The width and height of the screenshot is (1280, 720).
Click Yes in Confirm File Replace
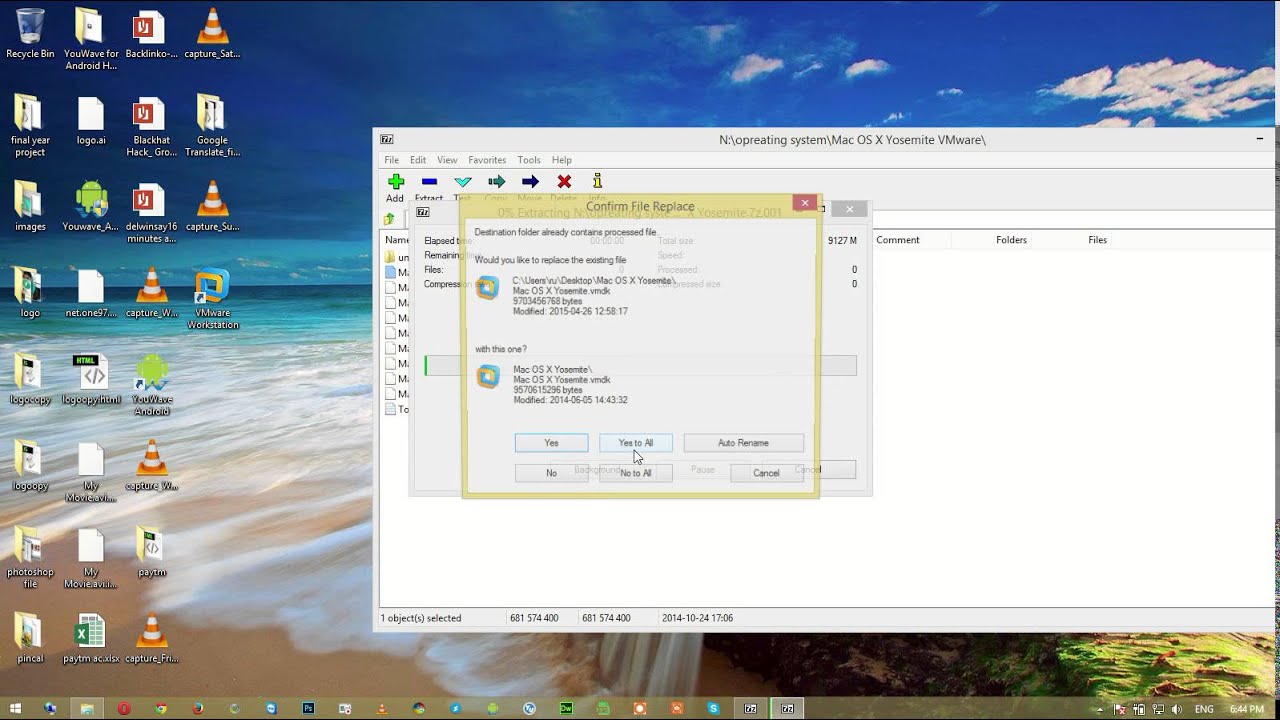click(551, 443)
